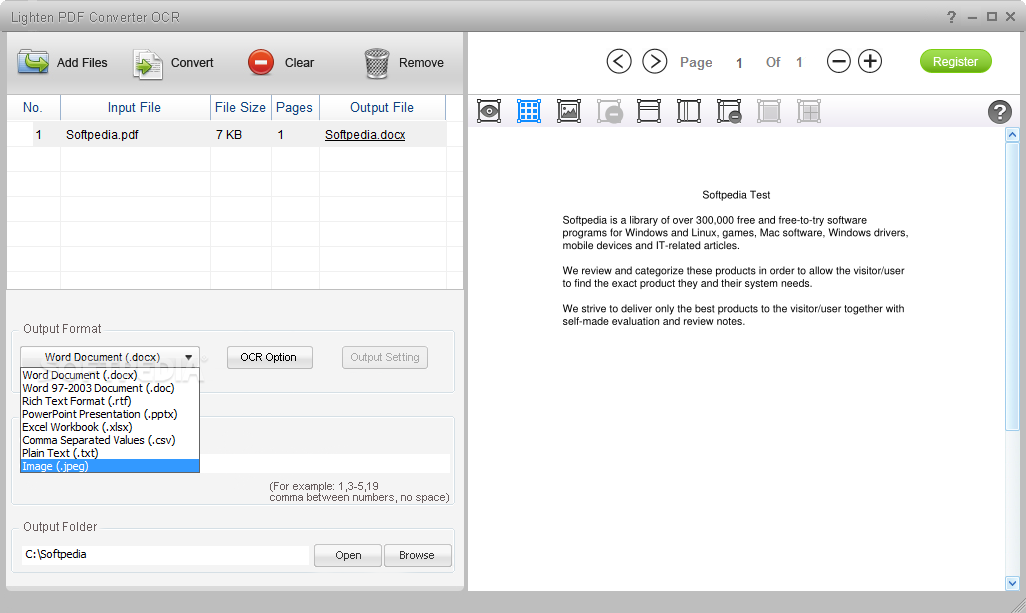Click the Output Setting button
This screenshot has height=613, width=1026.
[385, 357]
